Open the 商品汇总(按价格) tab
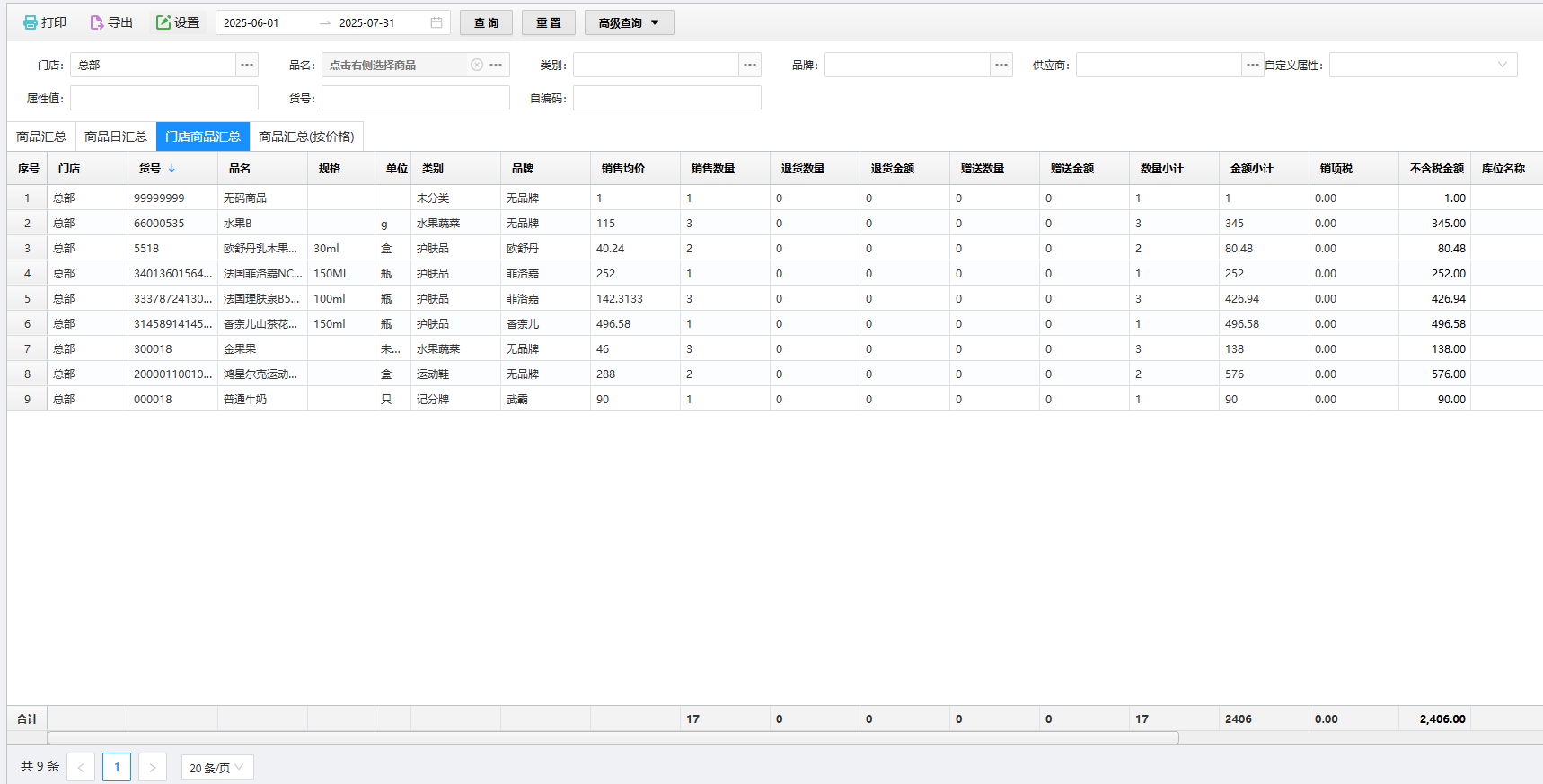 306,137
